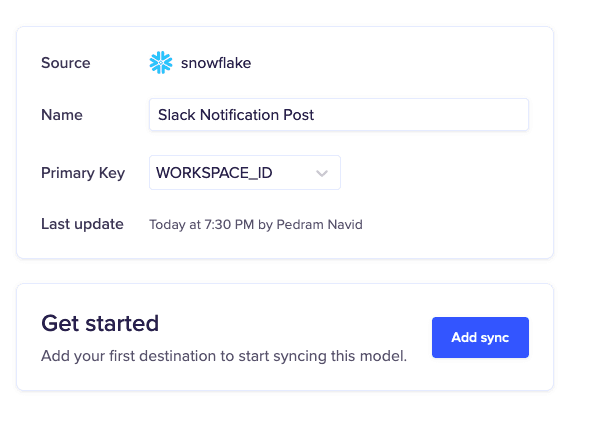Click the word 'Slack' in the name field

pos(176,115)
